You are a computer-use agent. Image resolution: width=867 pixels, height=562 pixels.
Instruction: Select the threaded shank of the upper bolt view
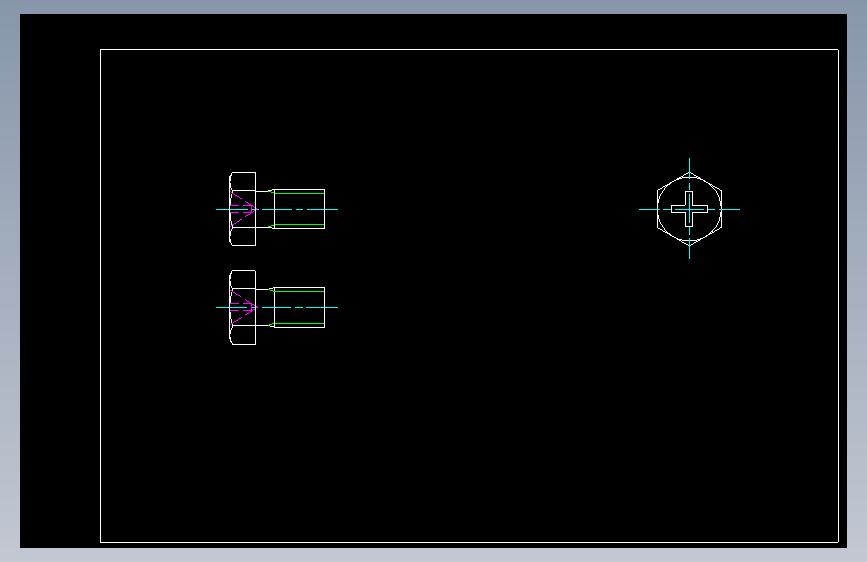click(x=299, y=209)
